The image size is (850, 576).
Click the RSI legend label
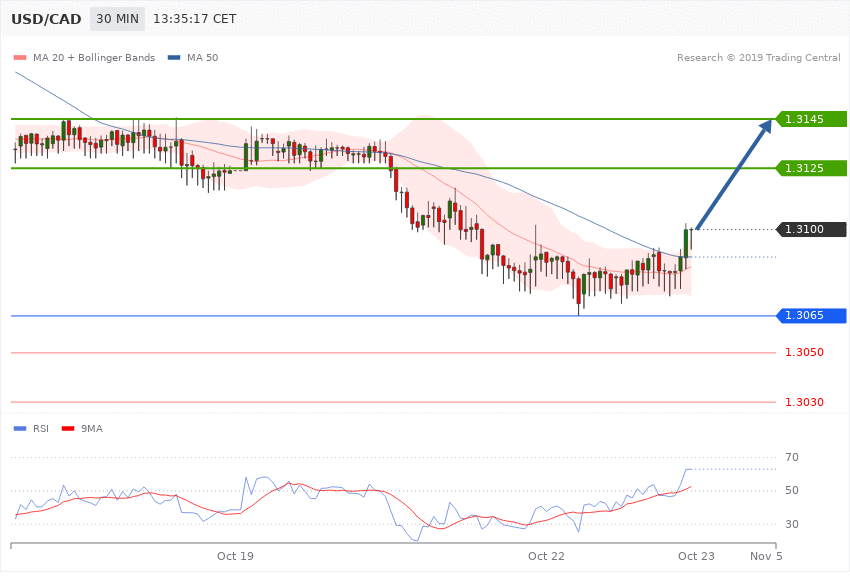41,429
